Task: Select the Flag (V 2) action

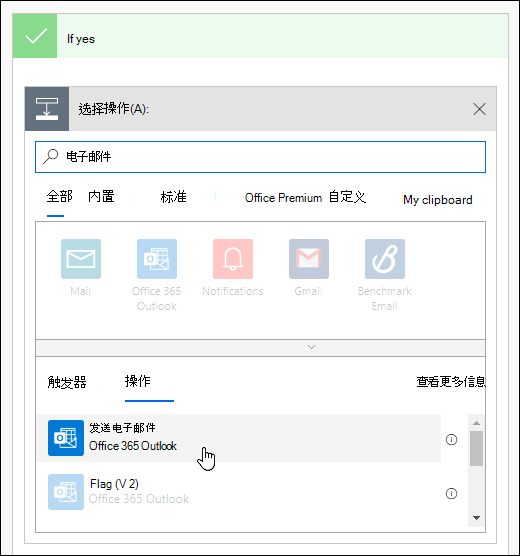Action: [239, 492]
